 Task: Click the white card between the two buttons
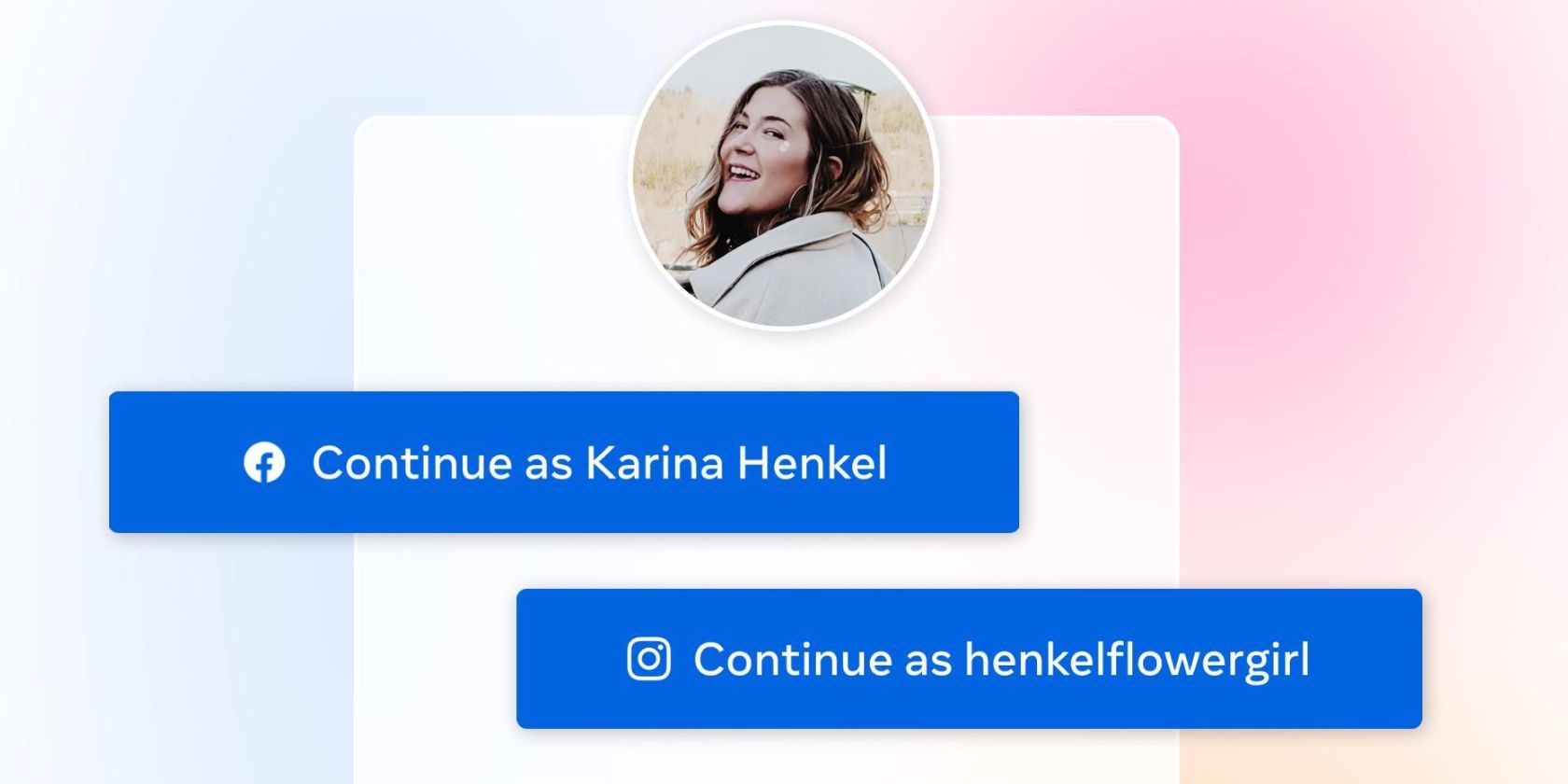[x=747, y=560]
